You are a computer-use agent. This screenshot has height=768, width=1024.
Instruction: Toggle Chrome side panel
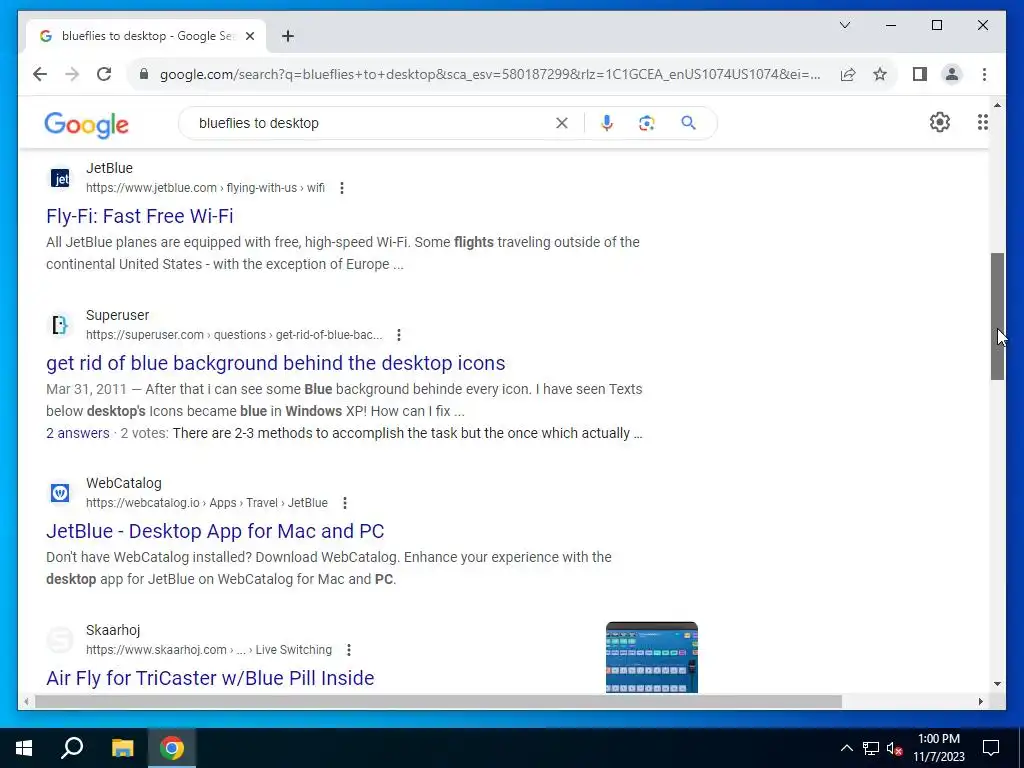920,74
